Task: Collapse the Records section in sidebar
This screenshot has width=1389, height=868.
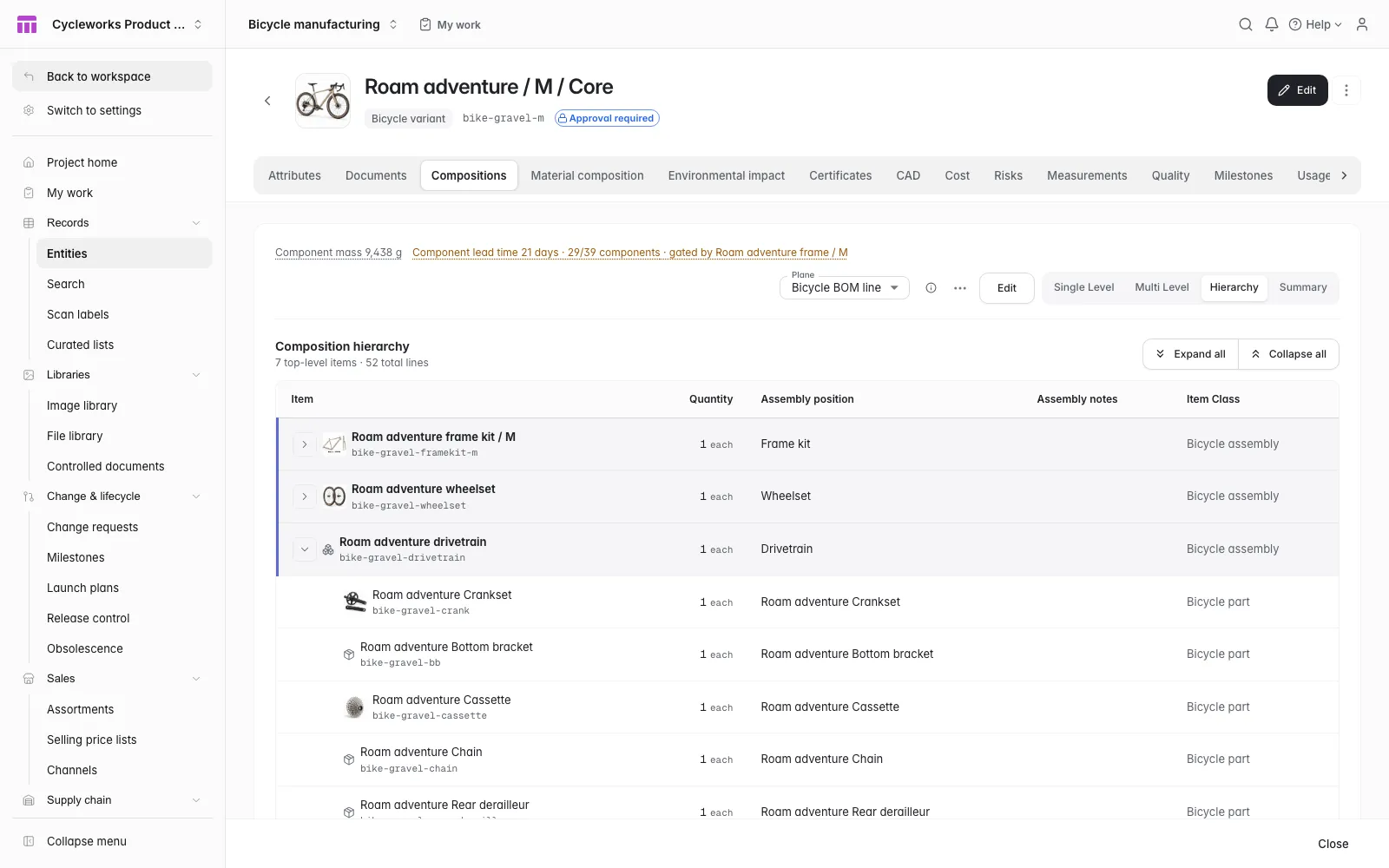Action: [196, 223]
